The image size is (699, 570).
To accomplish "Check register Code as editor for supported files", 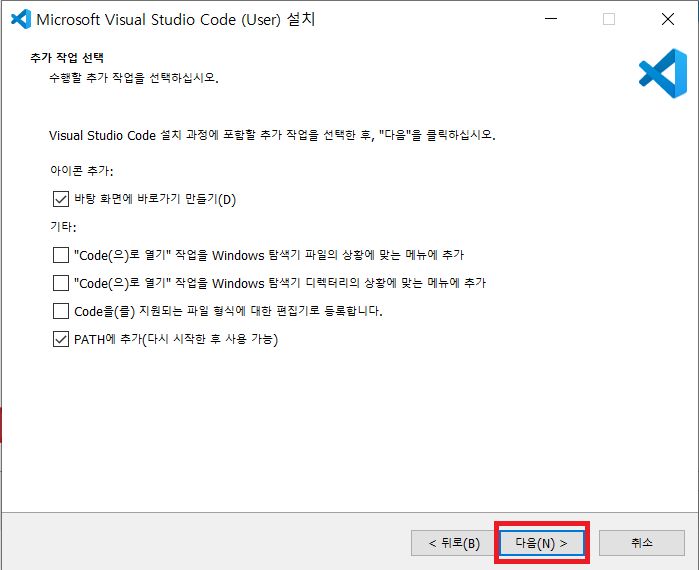I will [61, 311].
